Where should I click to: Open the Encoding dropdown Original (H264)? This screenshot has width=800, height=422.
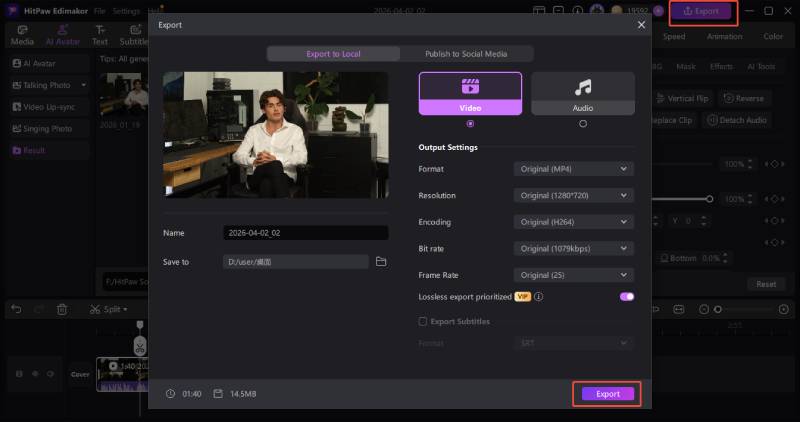(x=573, y=222)
